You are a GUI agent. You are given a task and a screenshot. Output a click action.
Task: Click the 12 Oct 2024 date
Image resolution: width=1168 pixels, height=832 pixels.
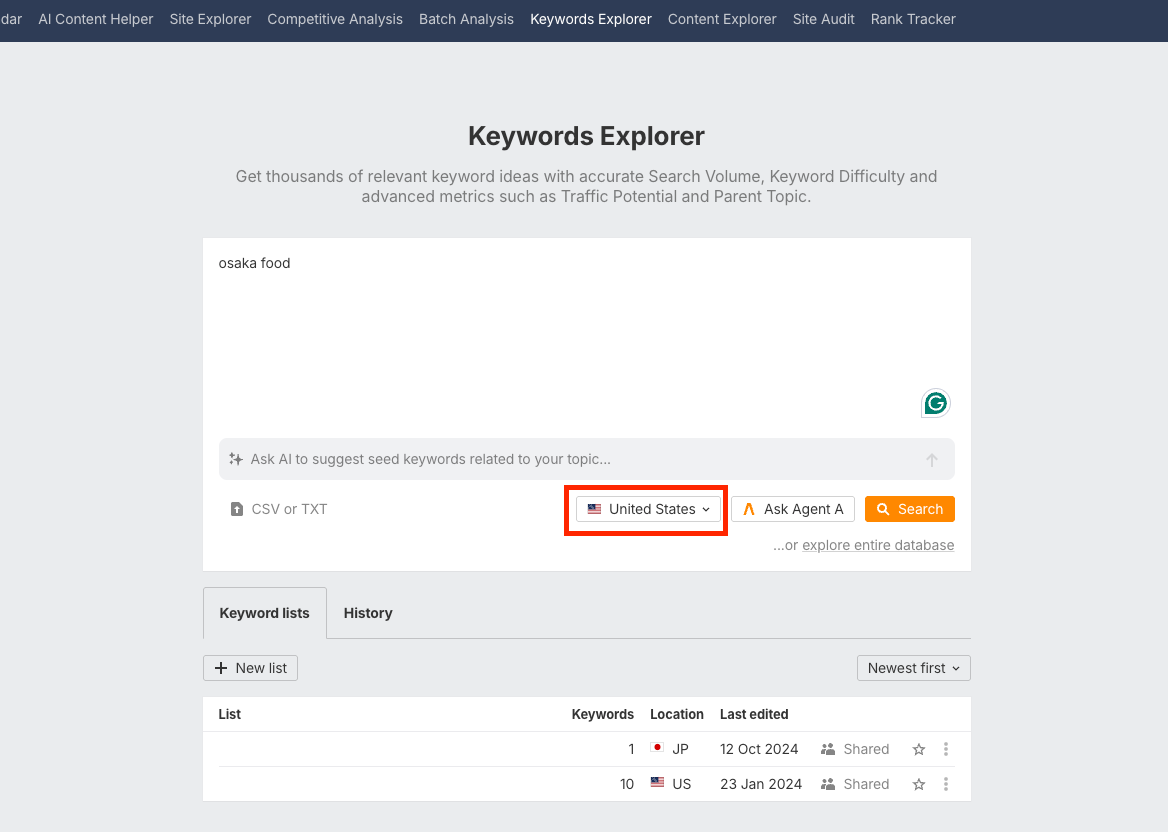pos(759,749)
